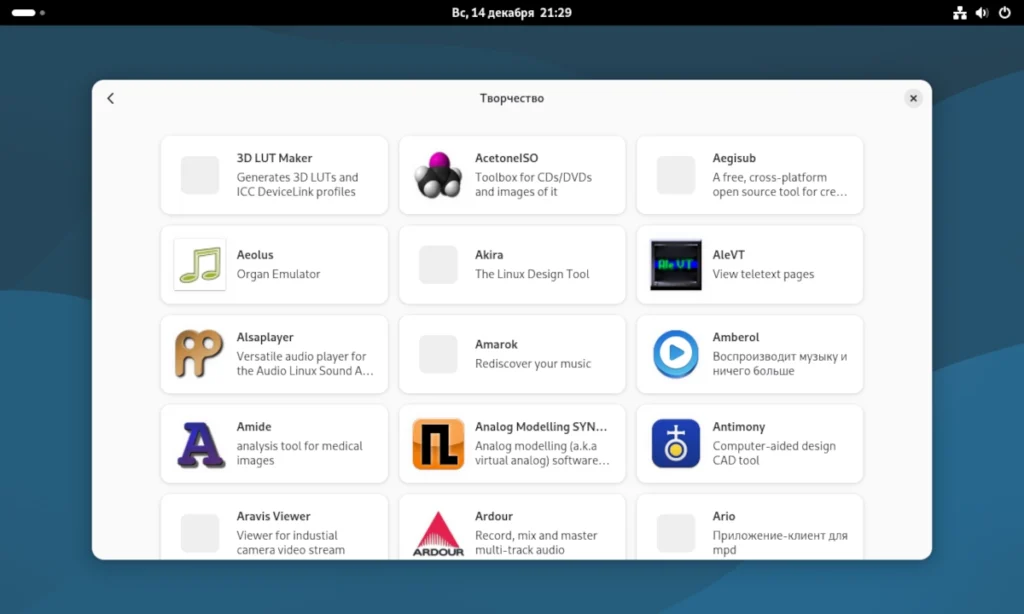Select the Alsaplayer title text
Image resolution: width=1024 pixels, height=614 pixels.
264,337
